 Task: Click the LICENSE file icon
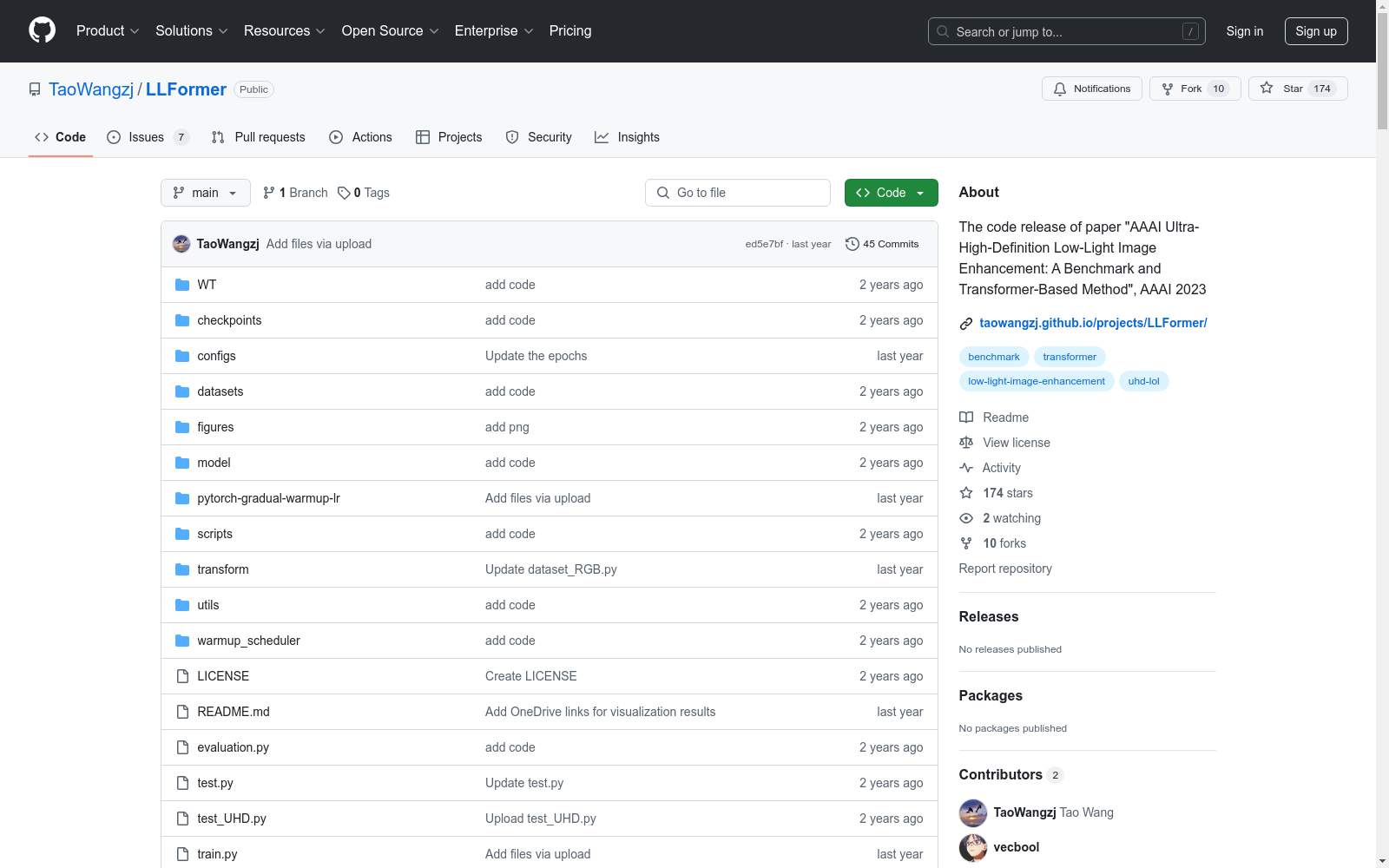point(182,676)
